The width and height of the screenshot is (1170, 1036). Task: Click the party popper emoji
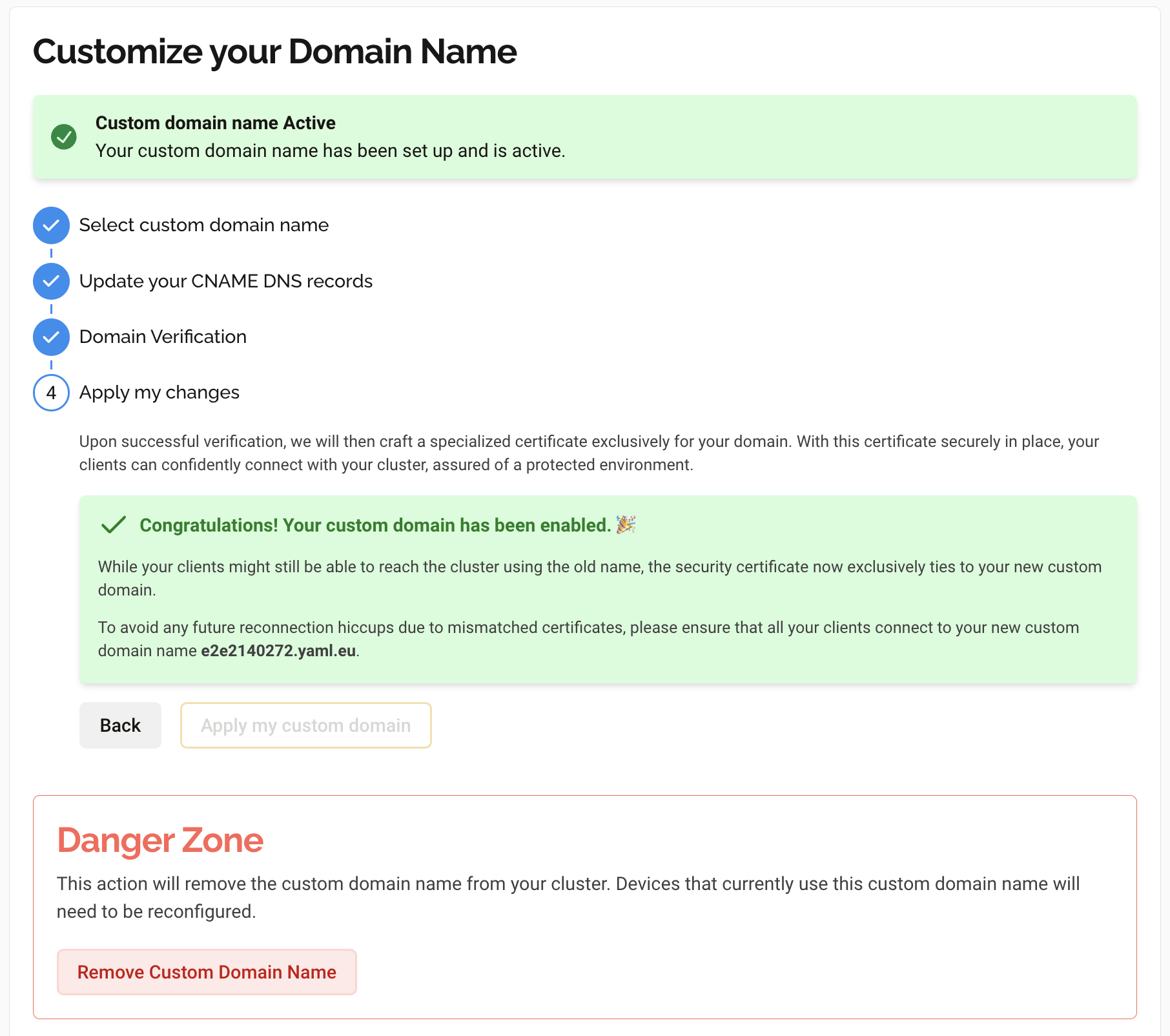click(x=626, y=524)
